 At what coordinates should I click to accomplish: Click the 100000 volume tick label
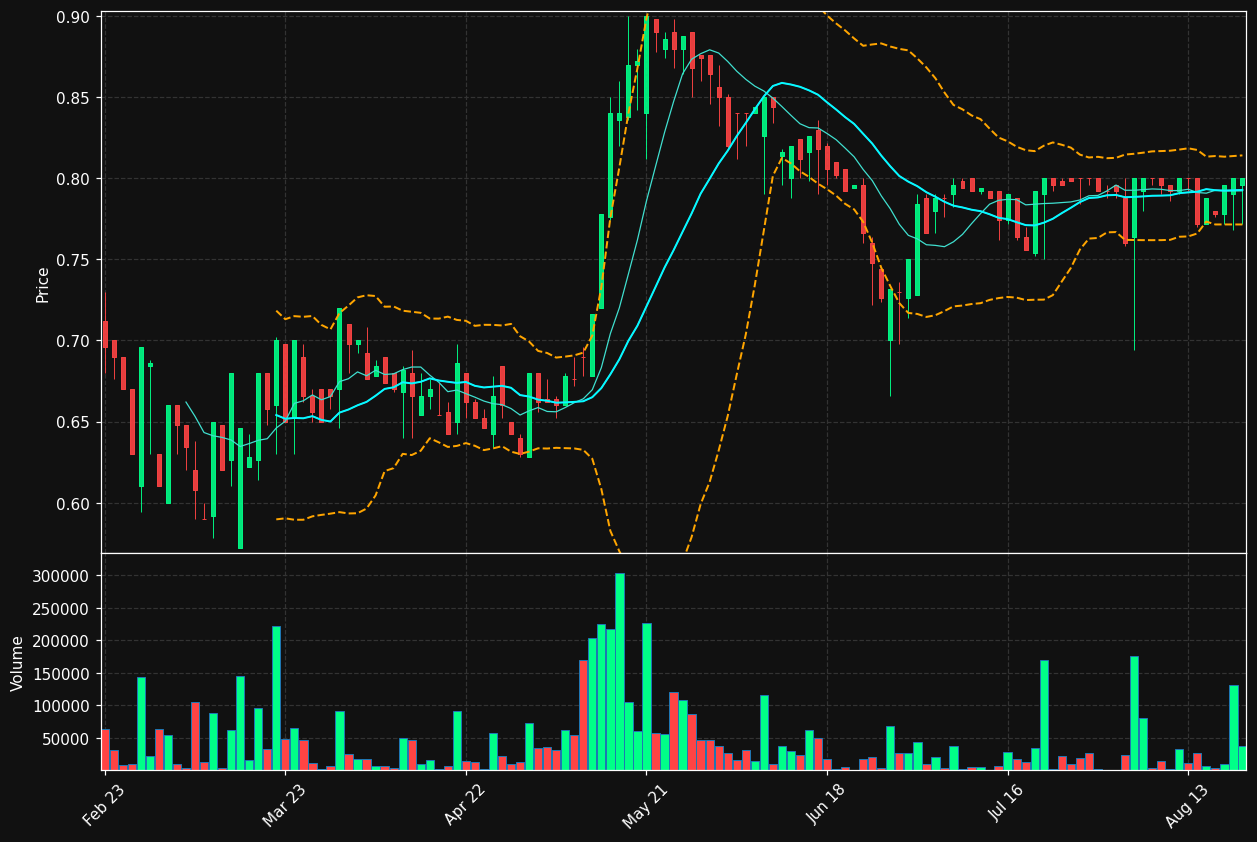coord(63,706)
